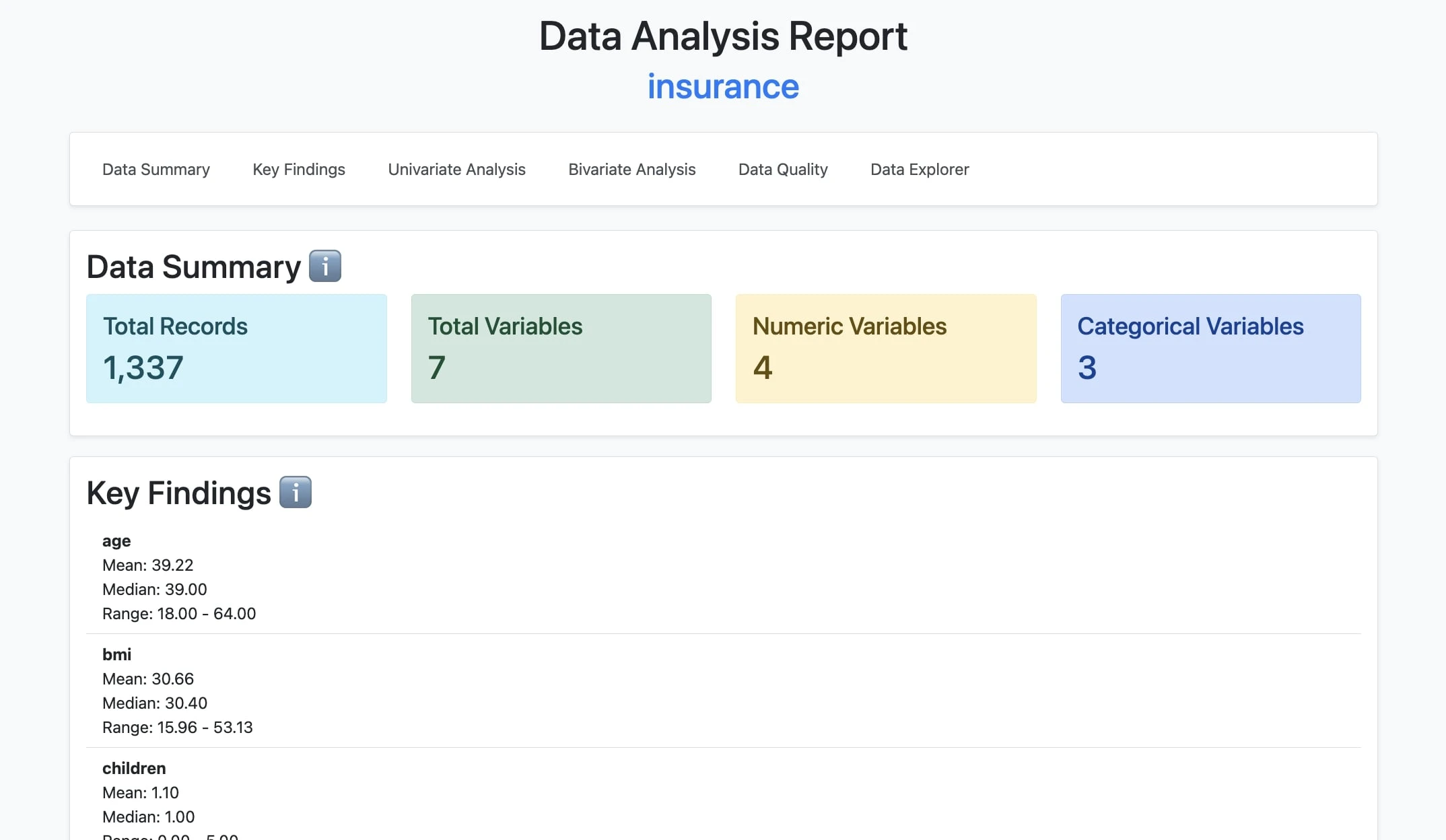Click the info icon beside Key Findings
This screenshot has width=1446, height=840.
coord(295,492)
